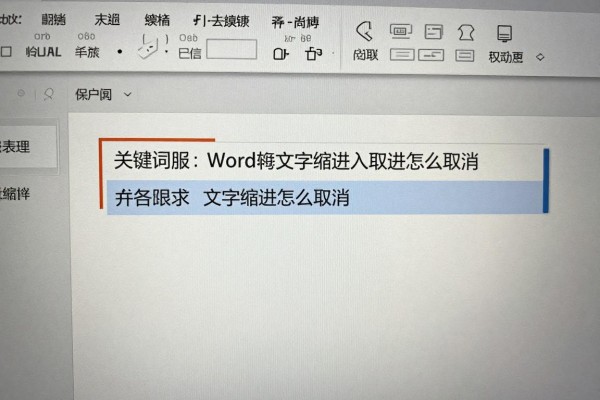Viewport: 600px width, 400px height.
Task: Click the word 关键词服 in the first line
Action: (x=152, y=160)
